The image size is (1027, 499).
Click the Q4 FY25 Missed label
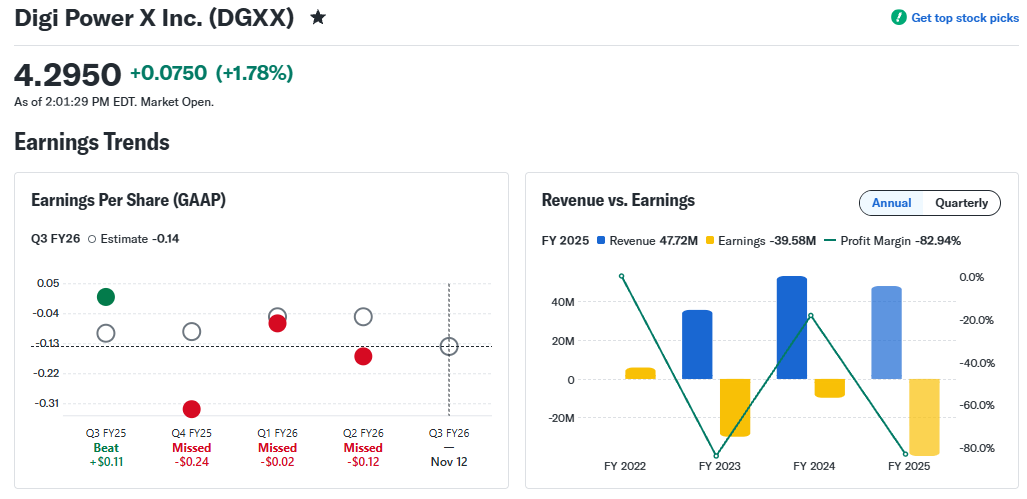point(191,448)
